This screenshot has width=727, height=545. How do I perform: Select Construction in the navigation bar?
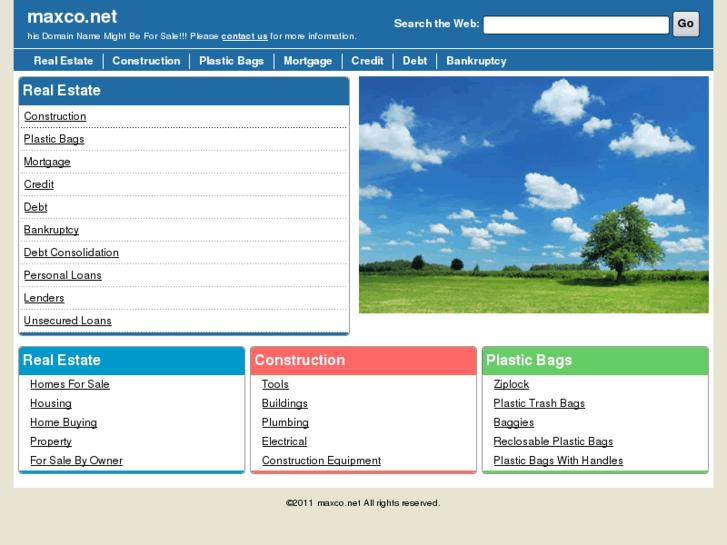click(146, 61)
